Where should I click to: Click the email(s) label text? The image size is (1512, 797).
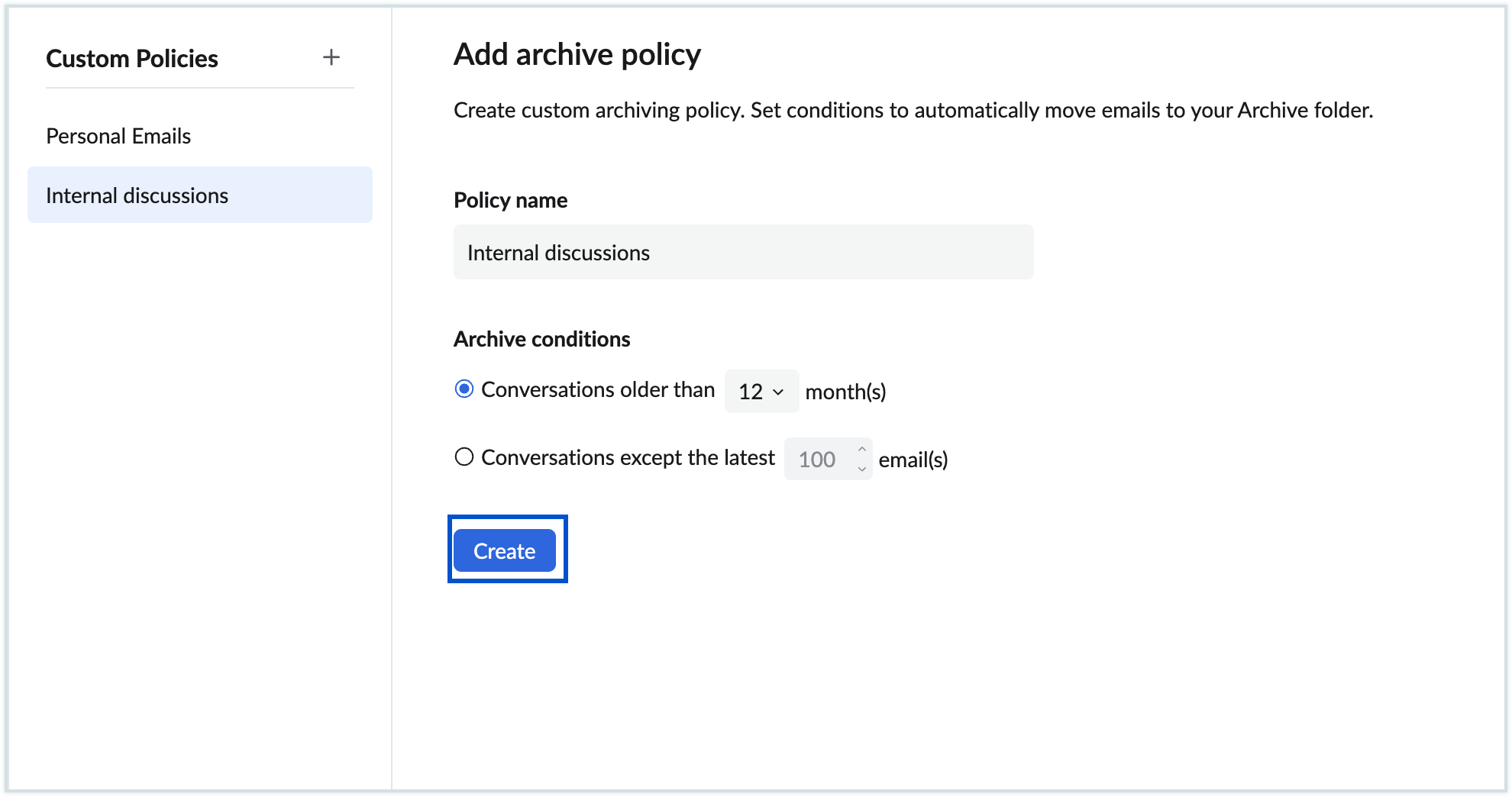pos(913,460)
